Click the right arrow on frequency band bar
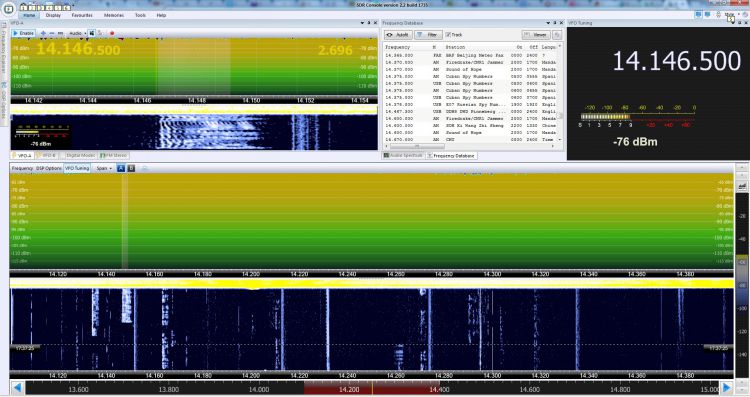 tap(727, 388)
